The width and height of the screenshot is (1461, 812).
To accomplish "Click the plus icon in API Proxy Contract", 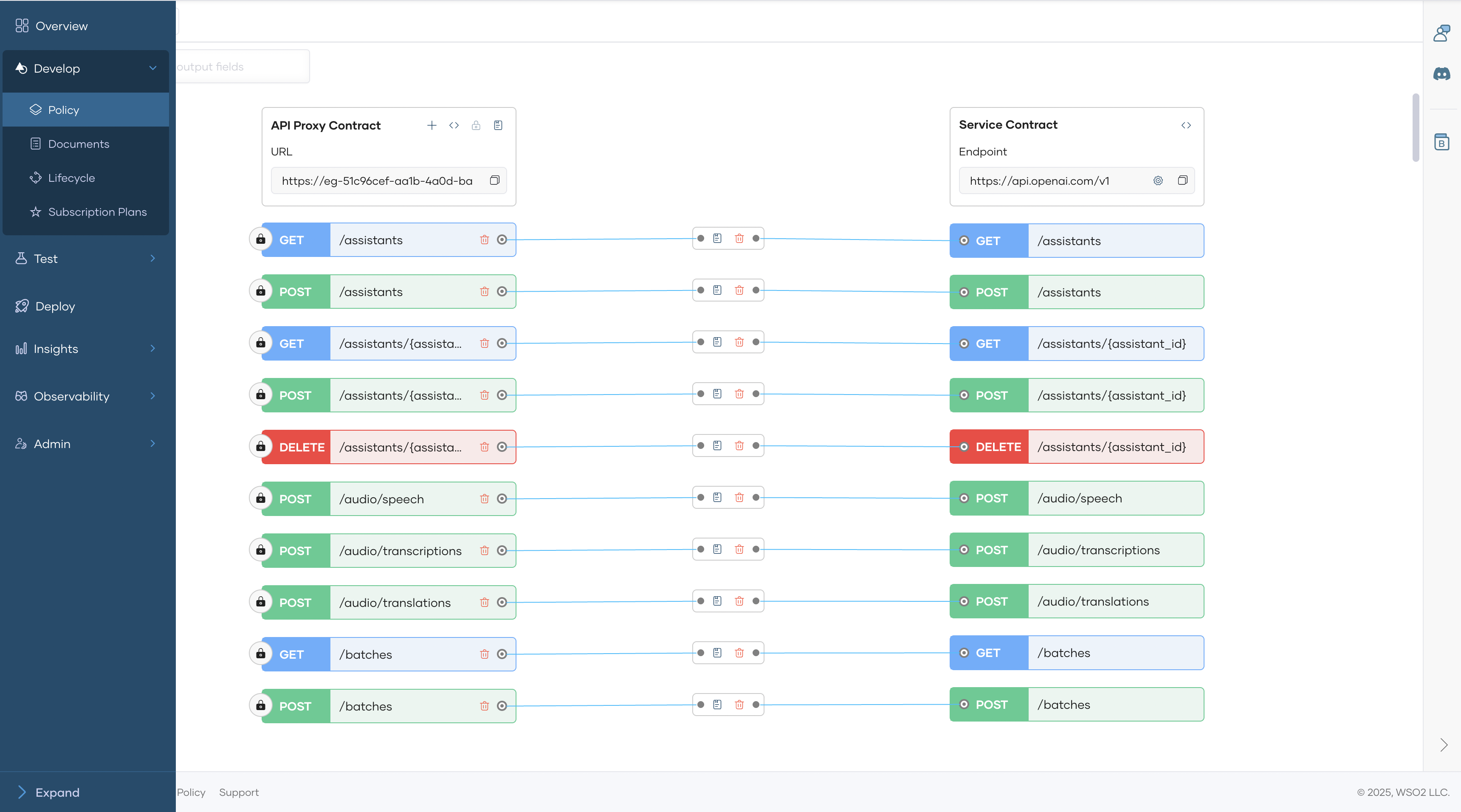I will pos(432,125).
